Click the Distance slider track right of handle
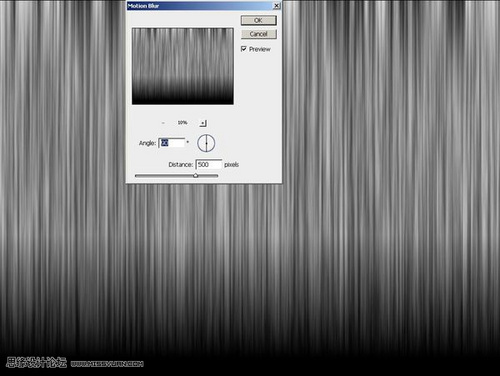500x376 pixels. [208, 176]
